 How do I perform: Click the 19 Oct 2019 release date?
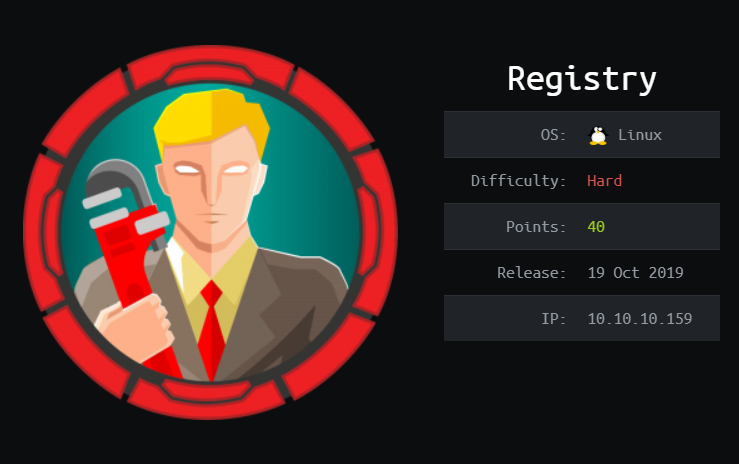tap(635, 273)
